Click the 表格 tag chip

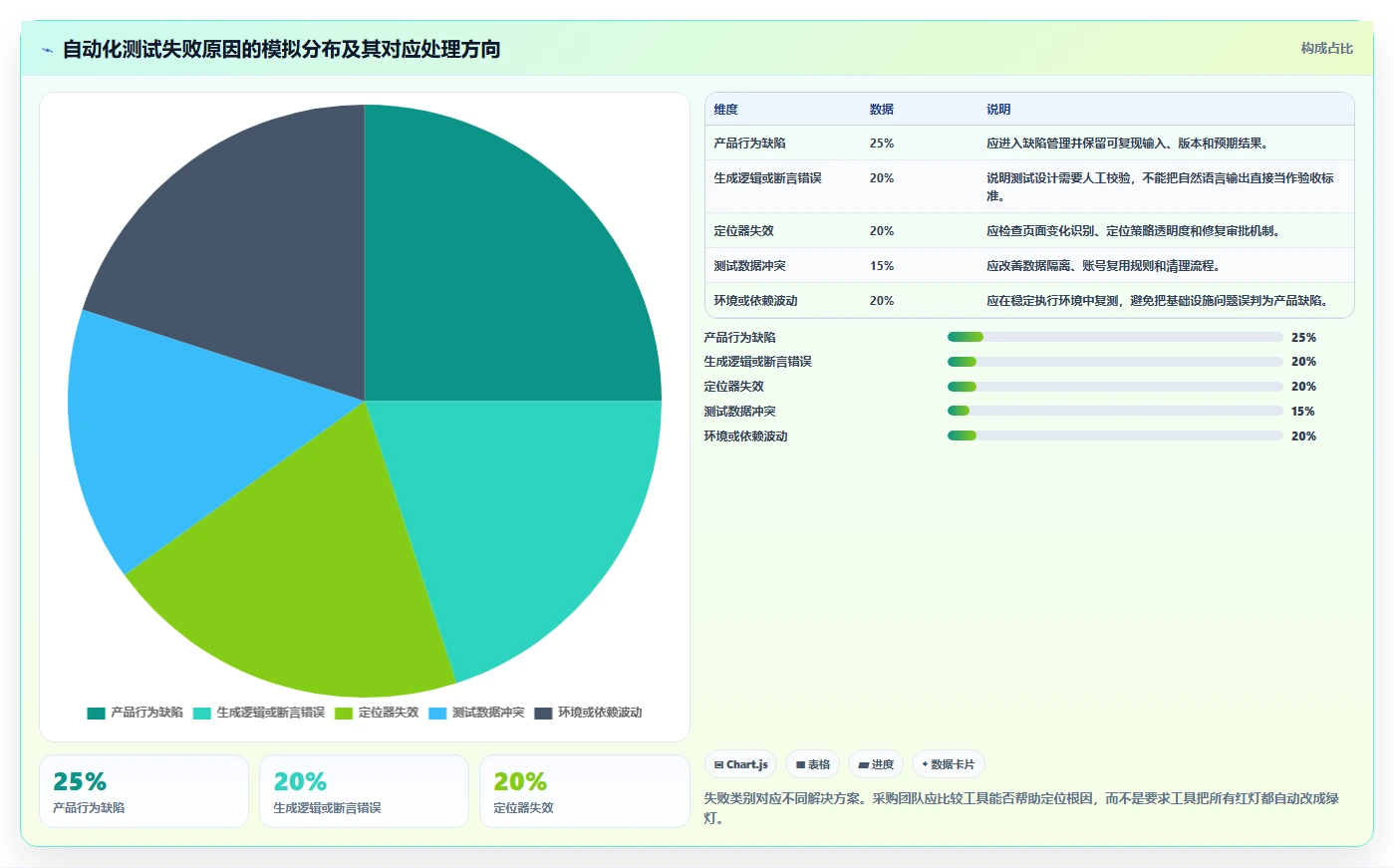[813, 764]
